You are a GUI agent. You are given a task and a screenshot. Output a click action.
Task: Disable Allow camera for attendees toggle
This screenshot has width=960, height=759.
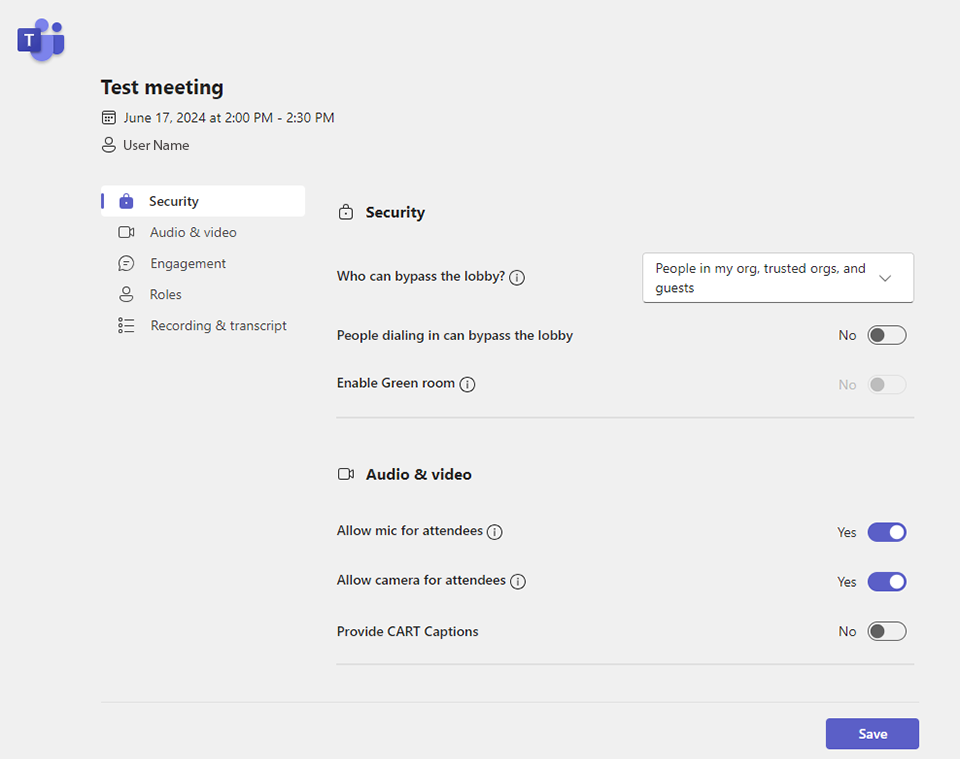coord(886,581)
